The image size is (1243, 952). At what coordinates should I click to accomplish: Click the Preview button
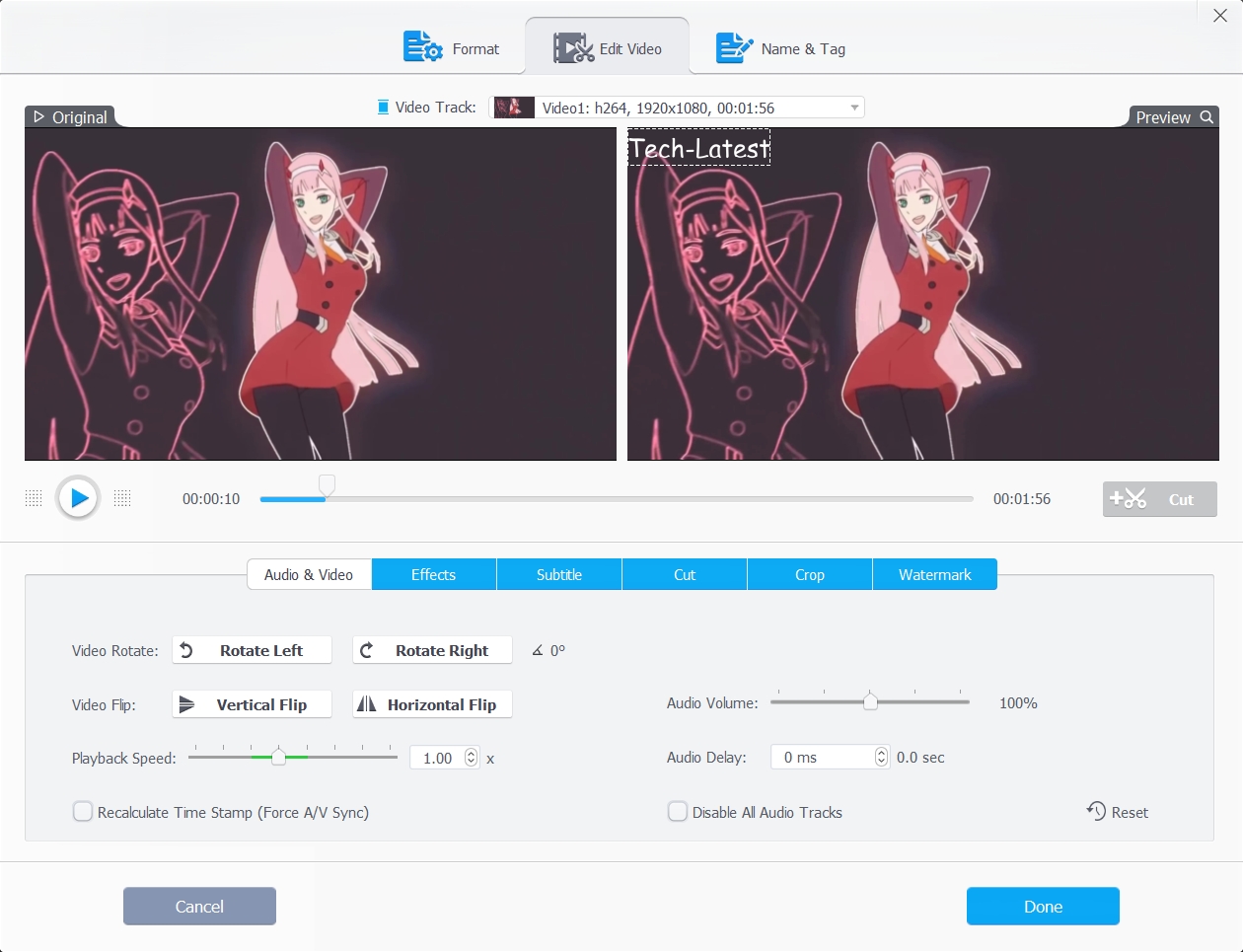point(1174,116)
